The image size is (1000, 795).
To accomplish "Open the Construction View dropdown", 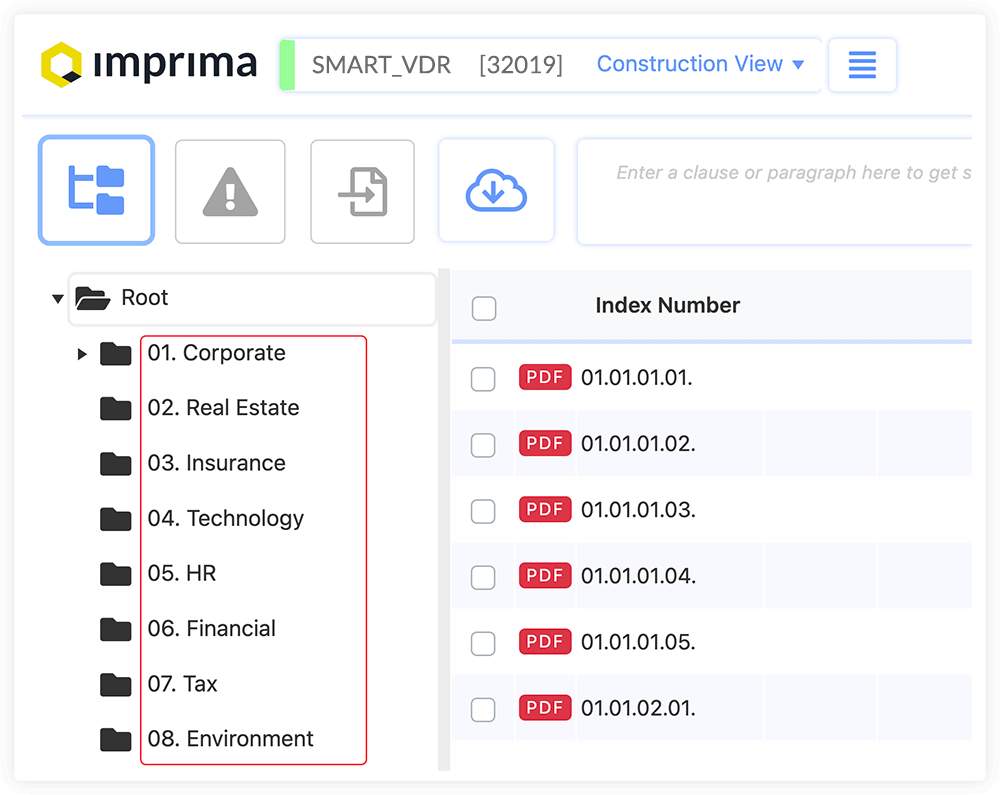I will tap(700, 64).
